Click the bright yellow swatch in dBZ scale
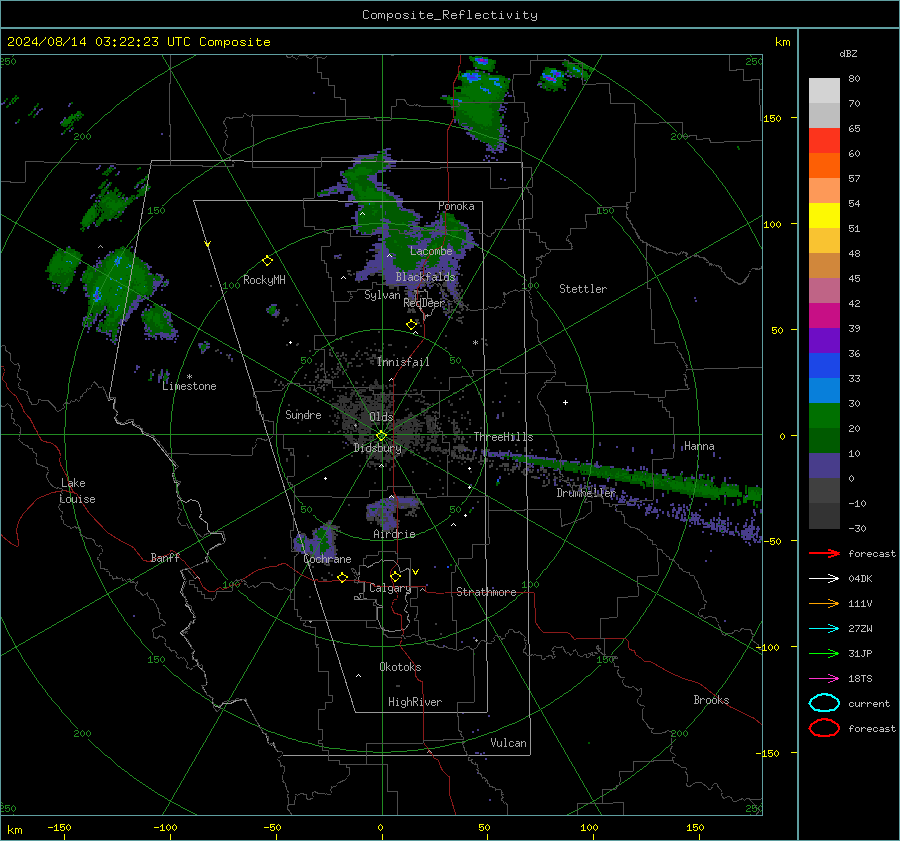Image resolution: width=900 pixels, height=841 pixels. point(824,215)
